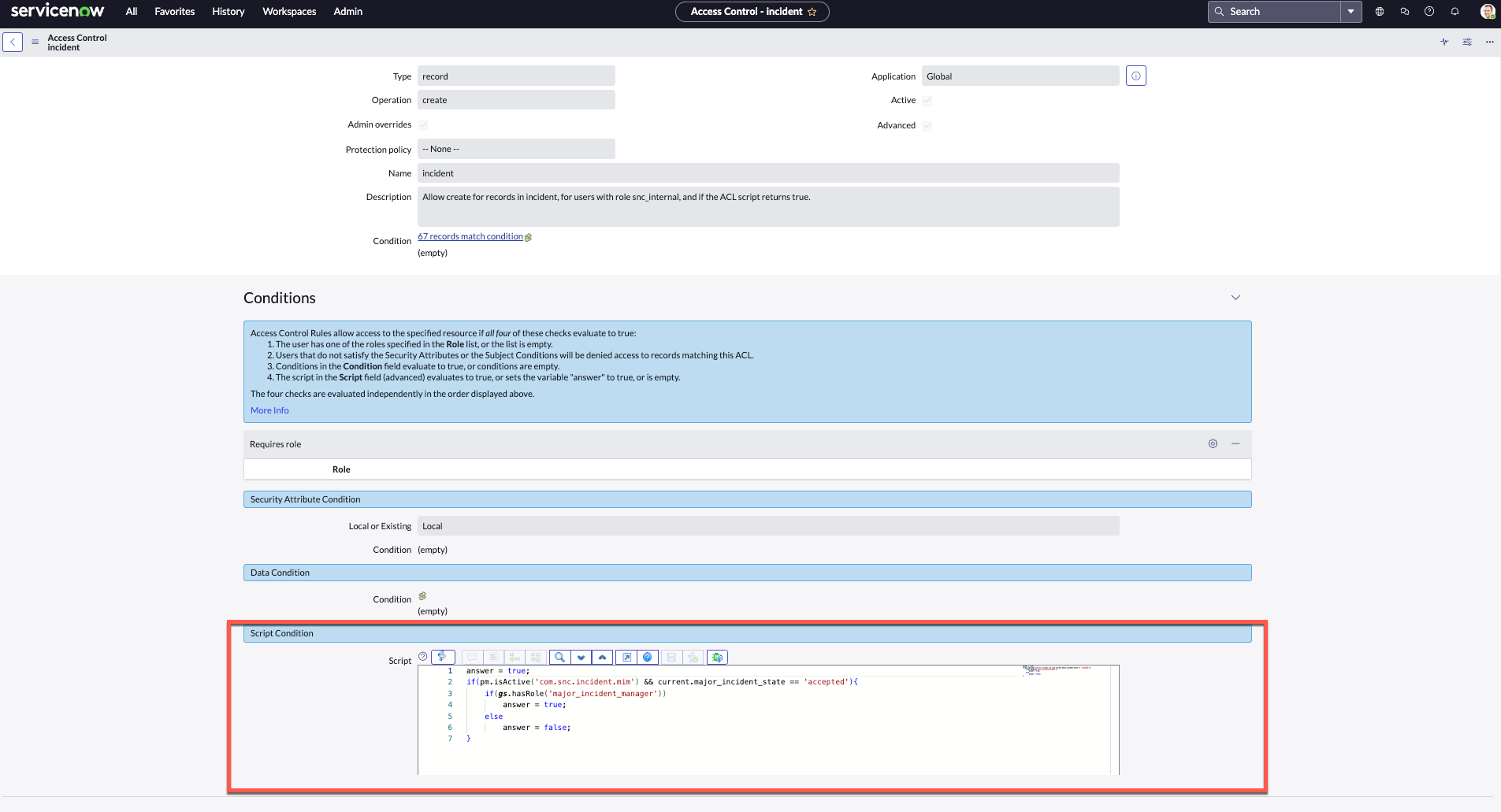1501x812 pixels.
Task: Click the ServiceNow logo
Action: [58, 11]
